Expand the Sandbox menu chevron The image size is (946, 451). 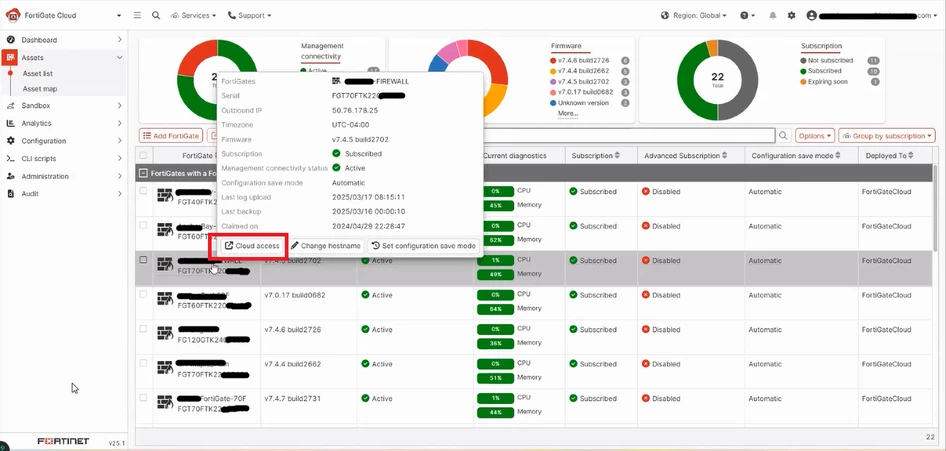click(119, 106)
